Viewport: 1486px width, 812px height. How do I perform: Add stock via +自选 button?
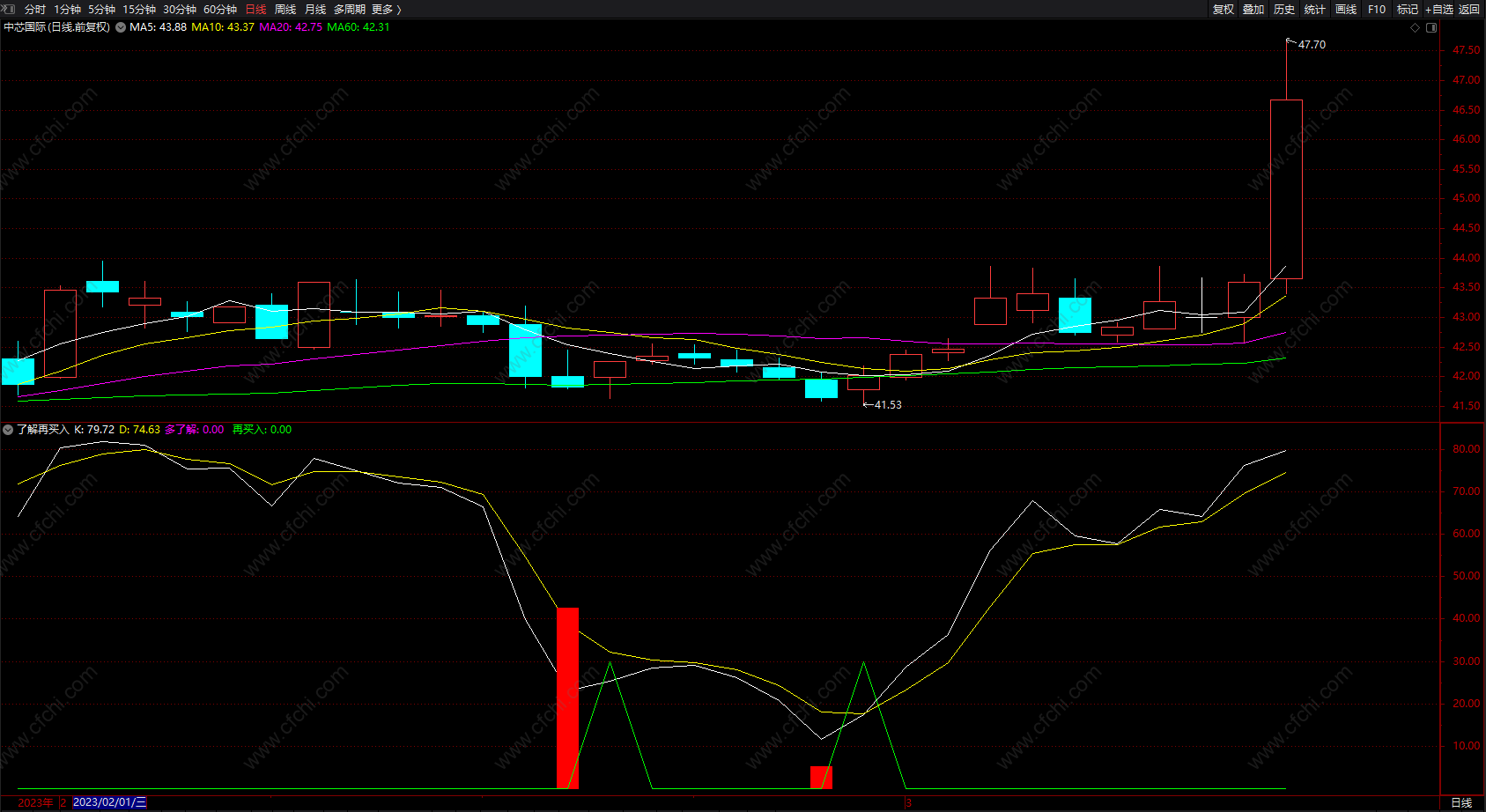click(1439, 9)
